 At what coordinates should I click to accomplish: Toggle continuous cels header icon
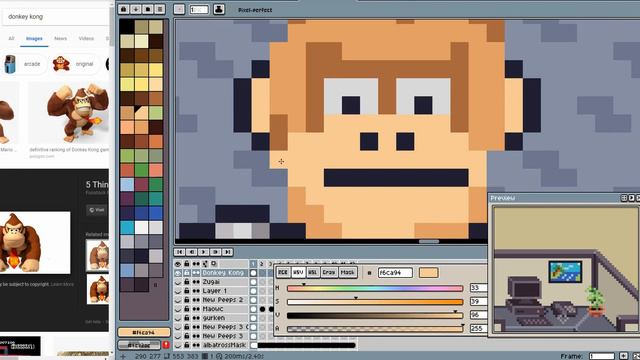tap(196, 264)
